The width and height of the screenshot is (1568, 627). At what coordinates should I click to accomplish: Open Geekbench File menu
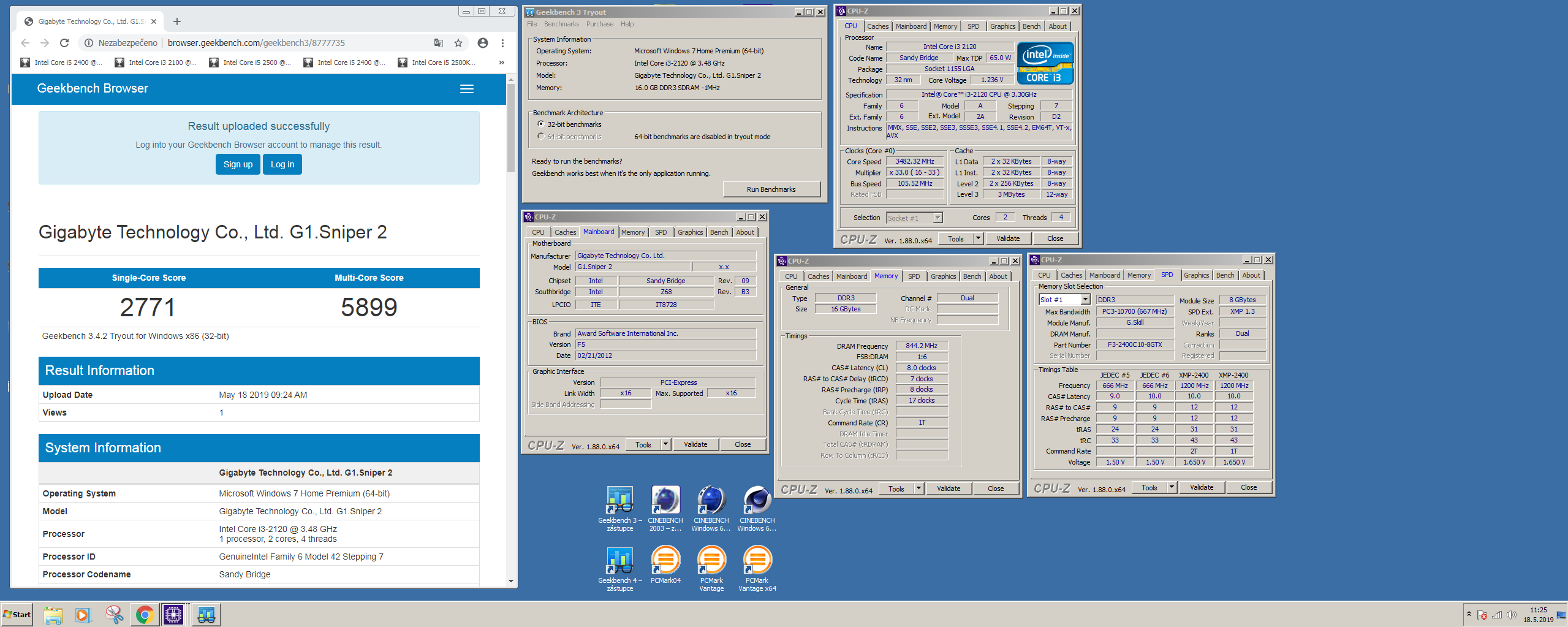pos(532,24)
